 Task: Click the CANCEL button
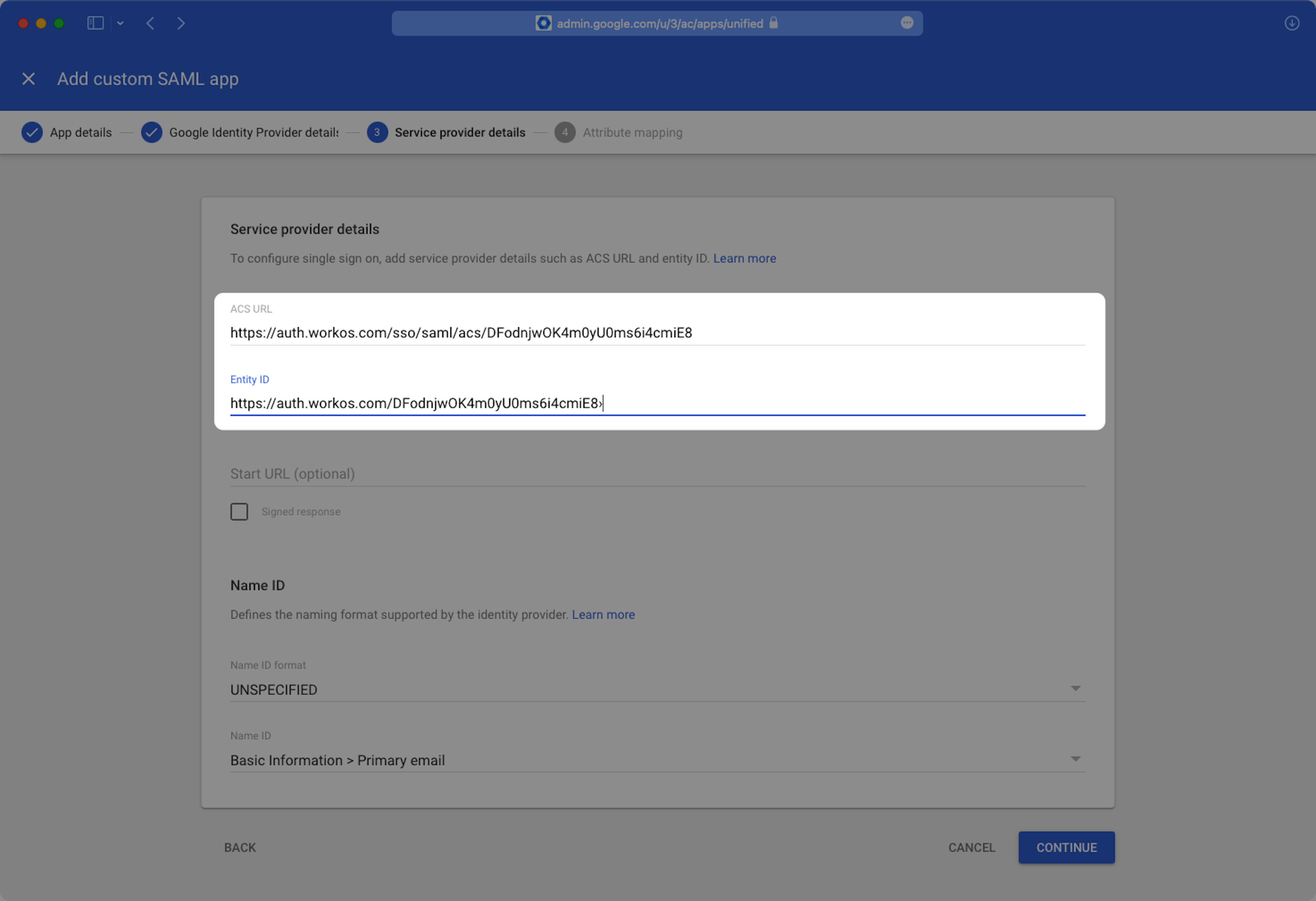coord(971,847)
